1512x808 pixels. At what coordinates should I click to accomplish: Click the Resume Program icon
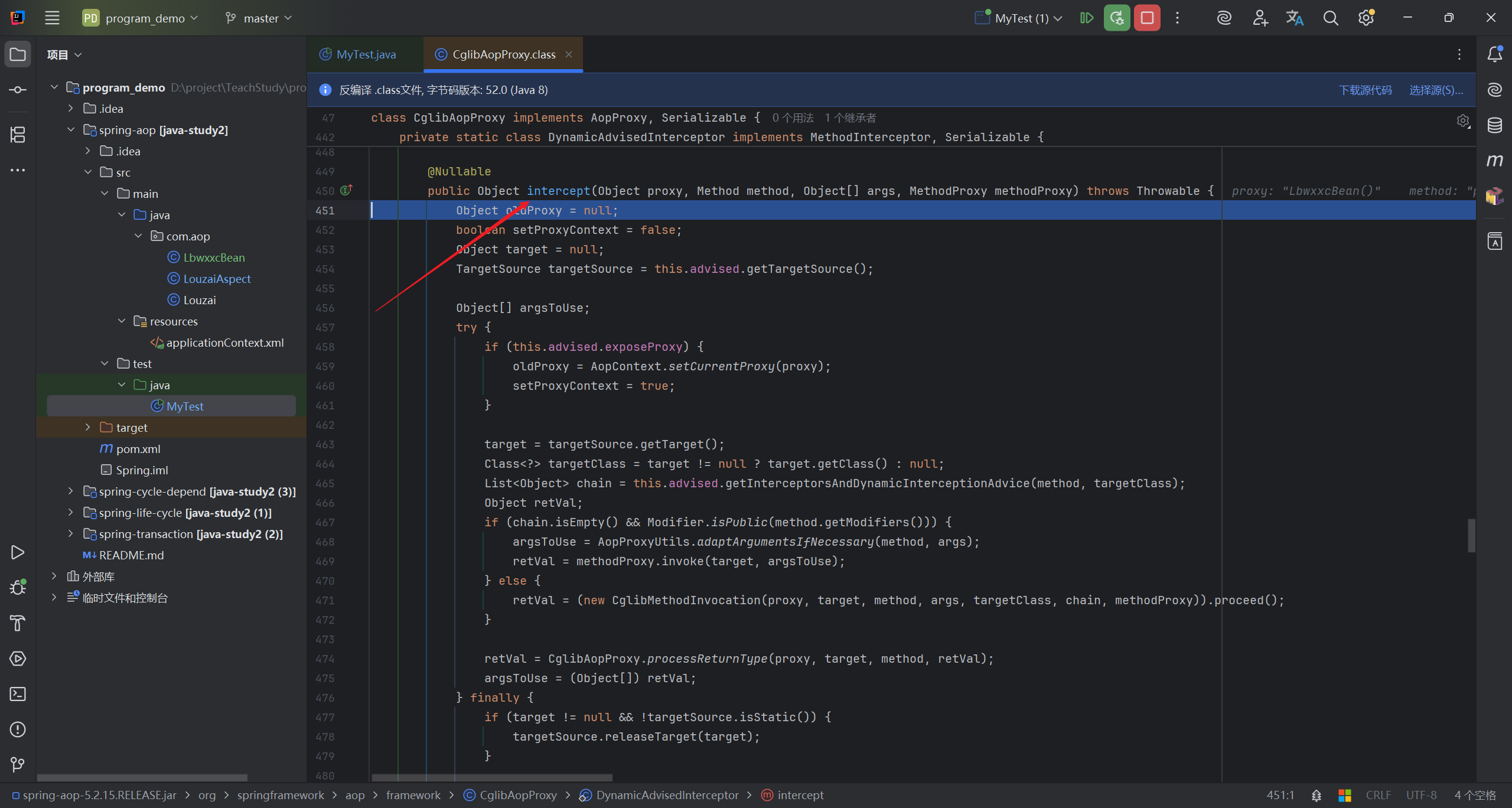pyautogui.click(x=1086, y=18)
